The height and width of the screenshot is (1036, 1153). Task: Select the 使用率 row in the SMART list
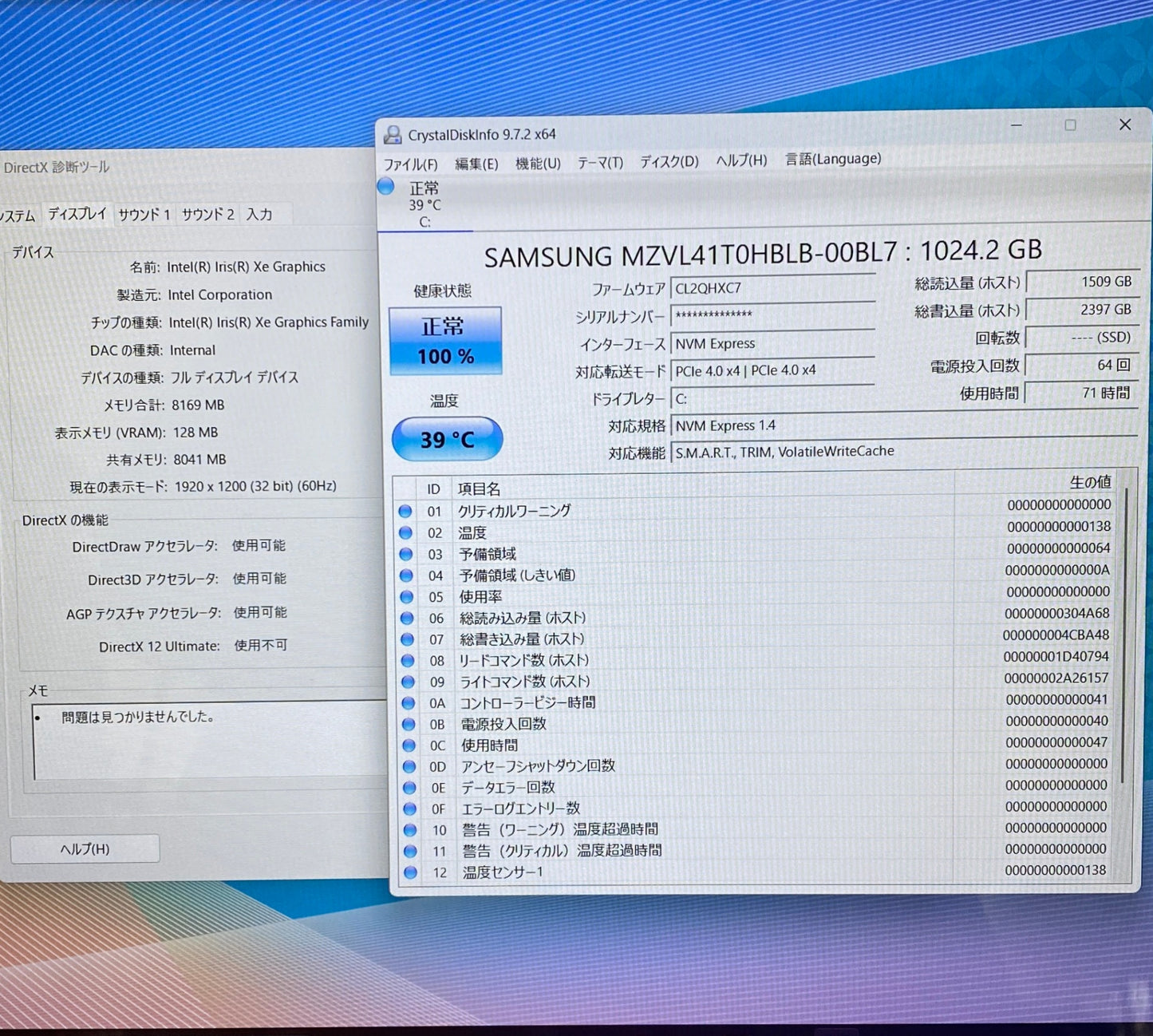pos(480,596)
